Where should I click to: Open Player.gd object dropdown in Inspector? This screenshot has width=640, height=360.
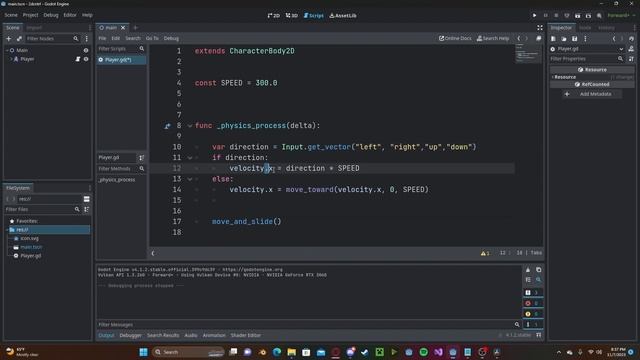tap(587, 49)
